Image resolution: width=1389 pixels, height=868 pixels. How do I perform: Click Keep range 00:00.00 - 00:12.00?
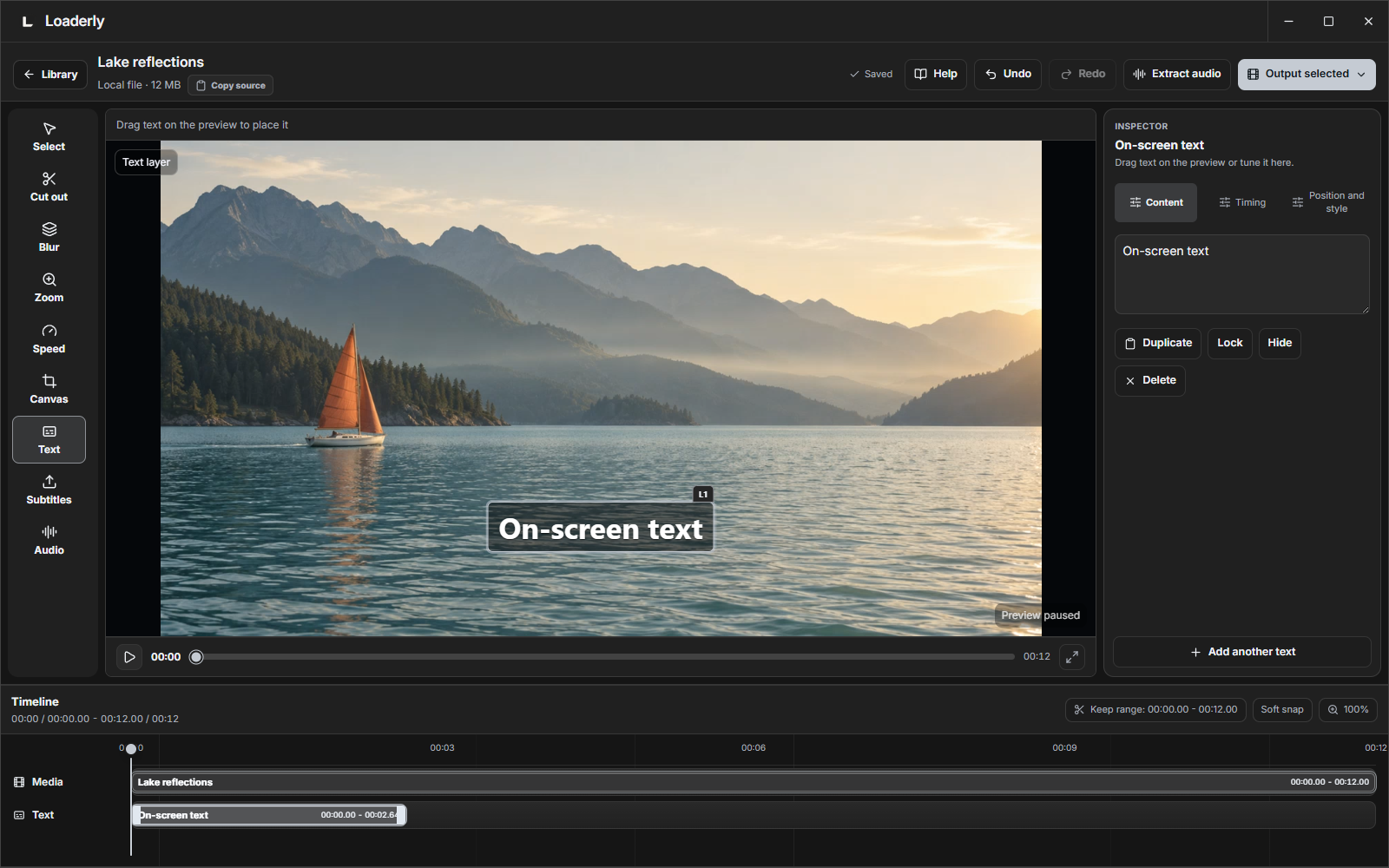pyautogui.click(x=1155, y=710)
